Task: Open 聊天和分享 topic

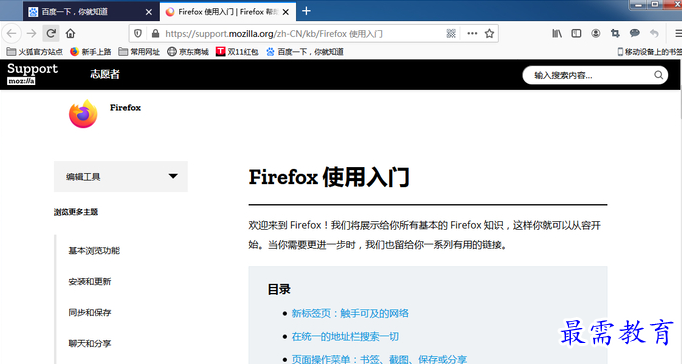Action: pos(90,343)
